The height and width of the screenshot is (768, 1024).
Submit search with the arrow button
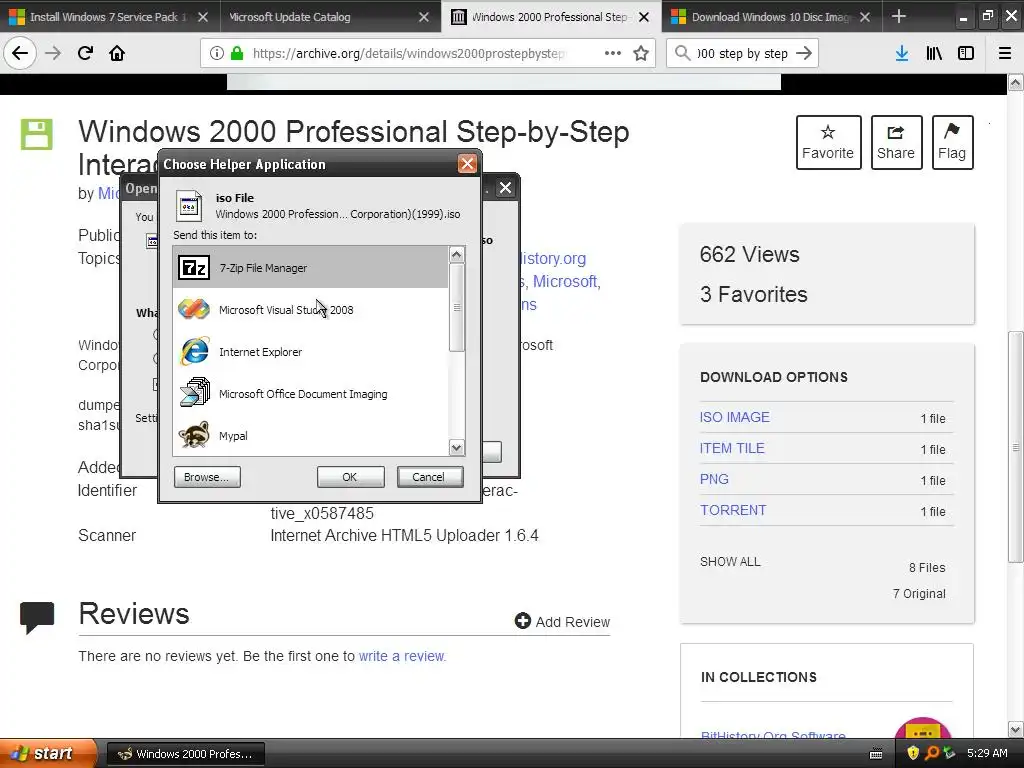[805, 53]
